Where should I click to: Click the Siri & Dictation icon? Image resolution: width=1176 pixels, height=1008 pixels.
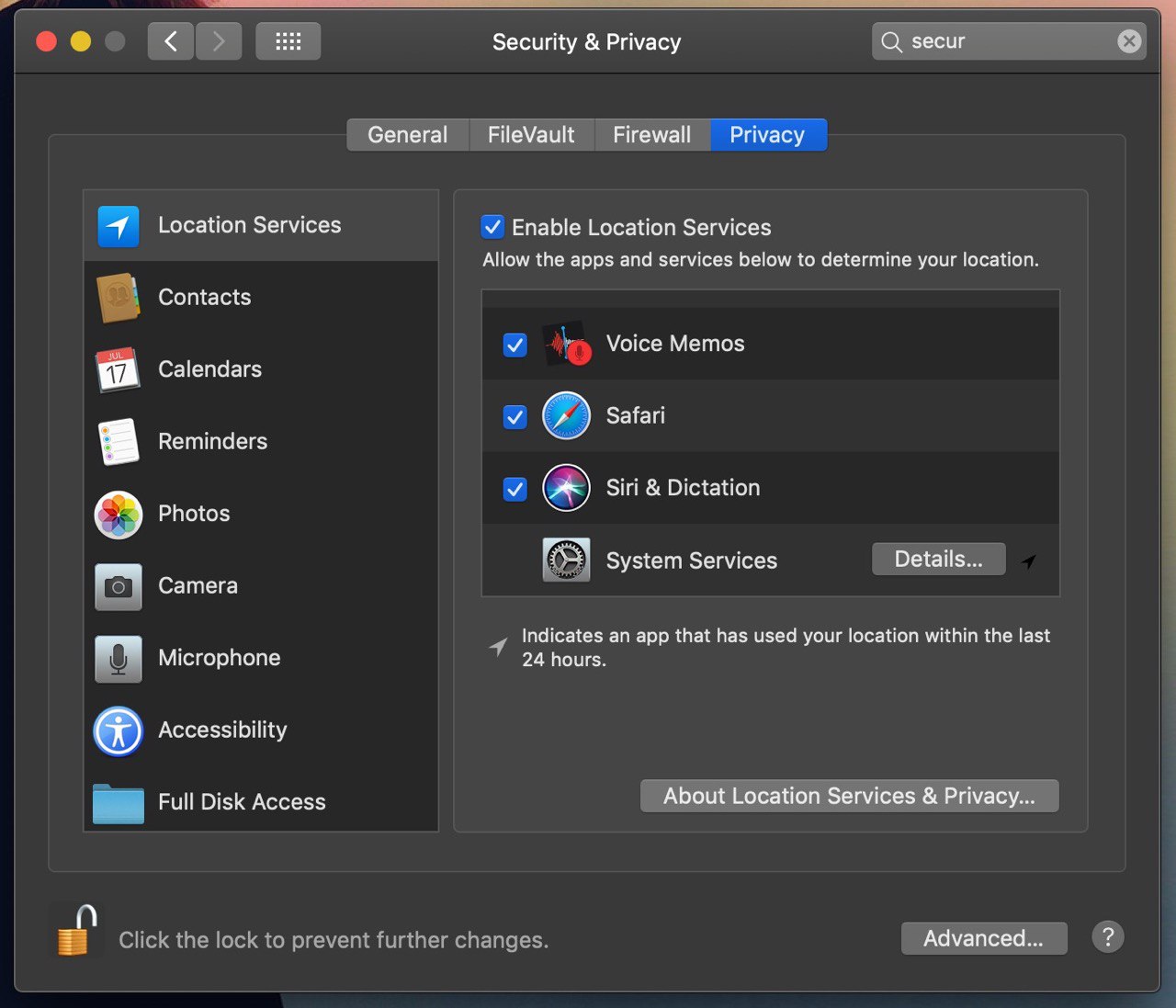pos(566,488)
